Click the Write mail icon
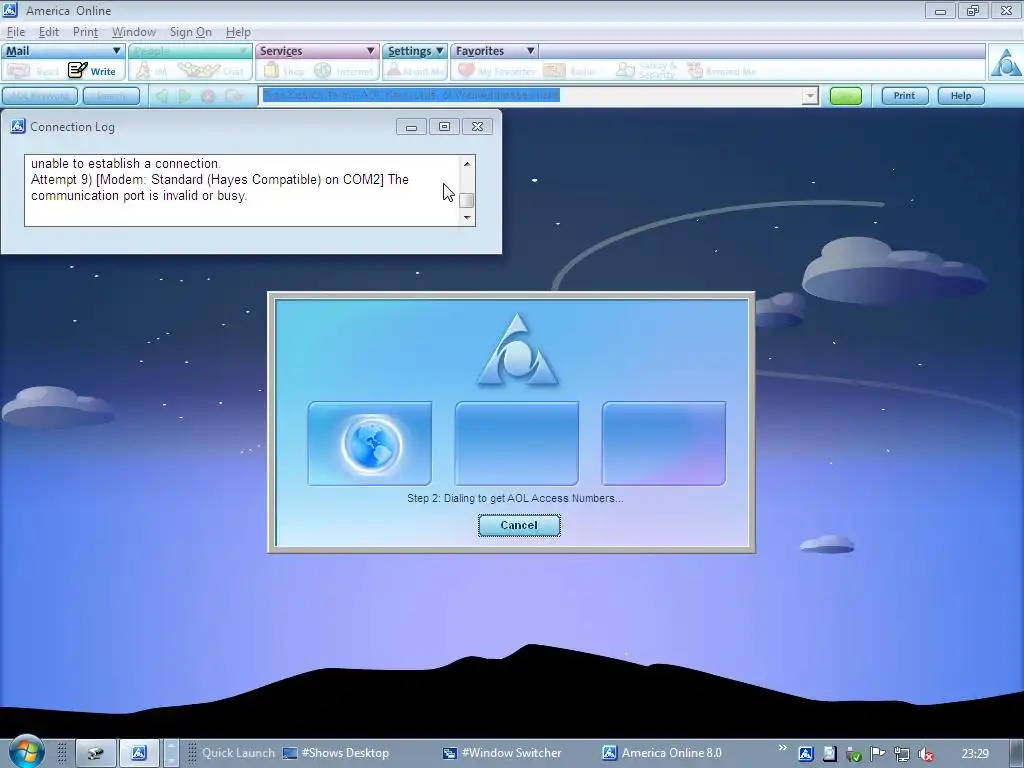 (x=78, y=70)
